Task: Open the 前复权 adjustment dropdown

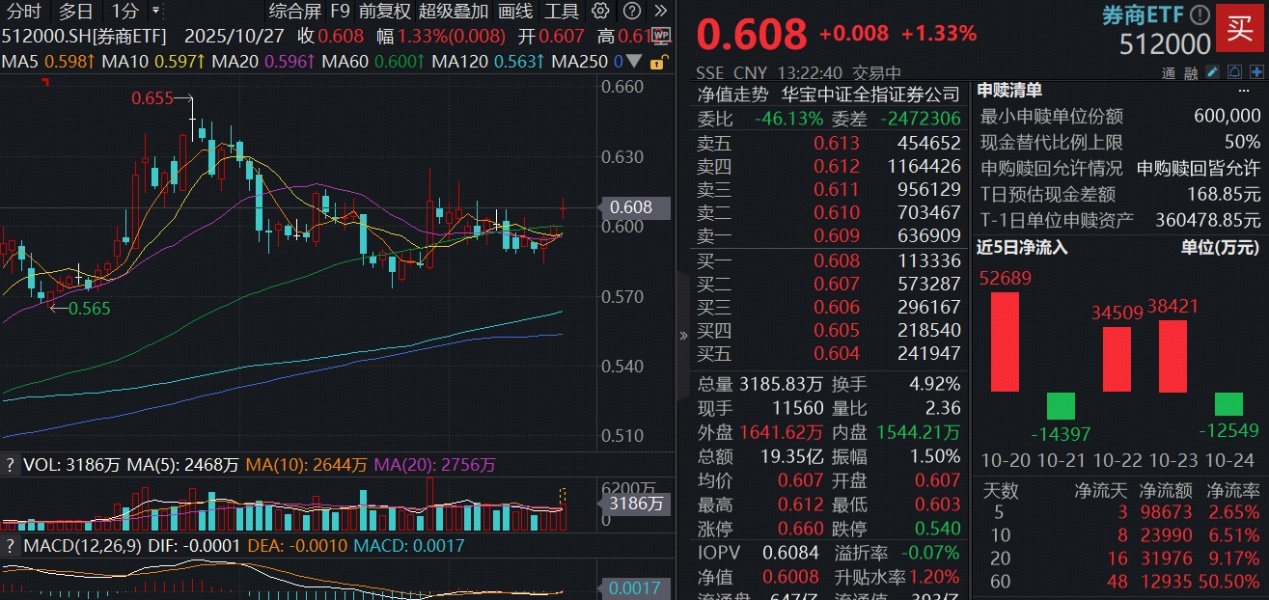Action: (x=385, y=12)
